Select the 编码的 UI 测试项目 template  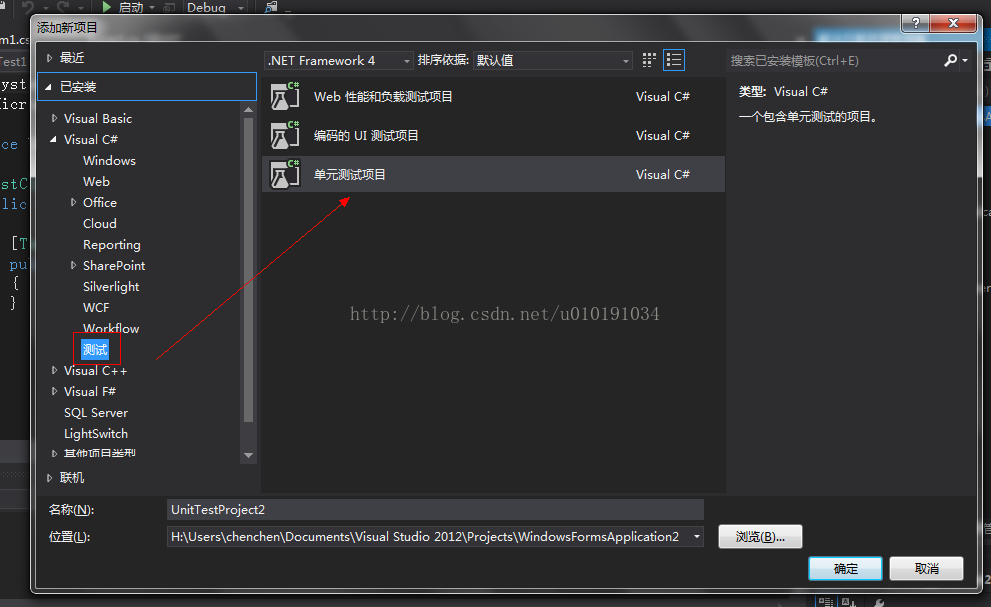[x=493, y=135]
